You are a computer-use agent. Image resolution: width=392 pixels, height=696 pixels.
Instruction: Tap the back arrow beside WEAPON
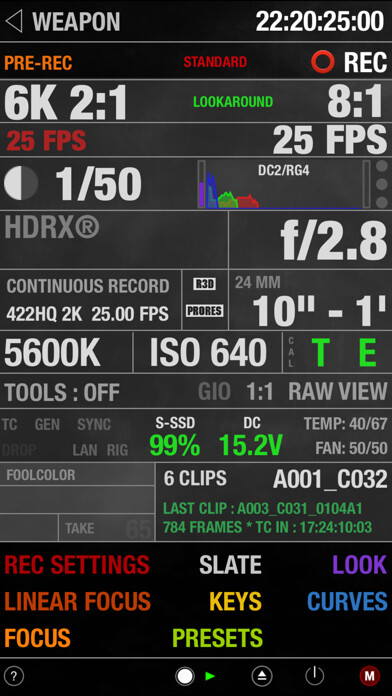(x=14, y=21)
